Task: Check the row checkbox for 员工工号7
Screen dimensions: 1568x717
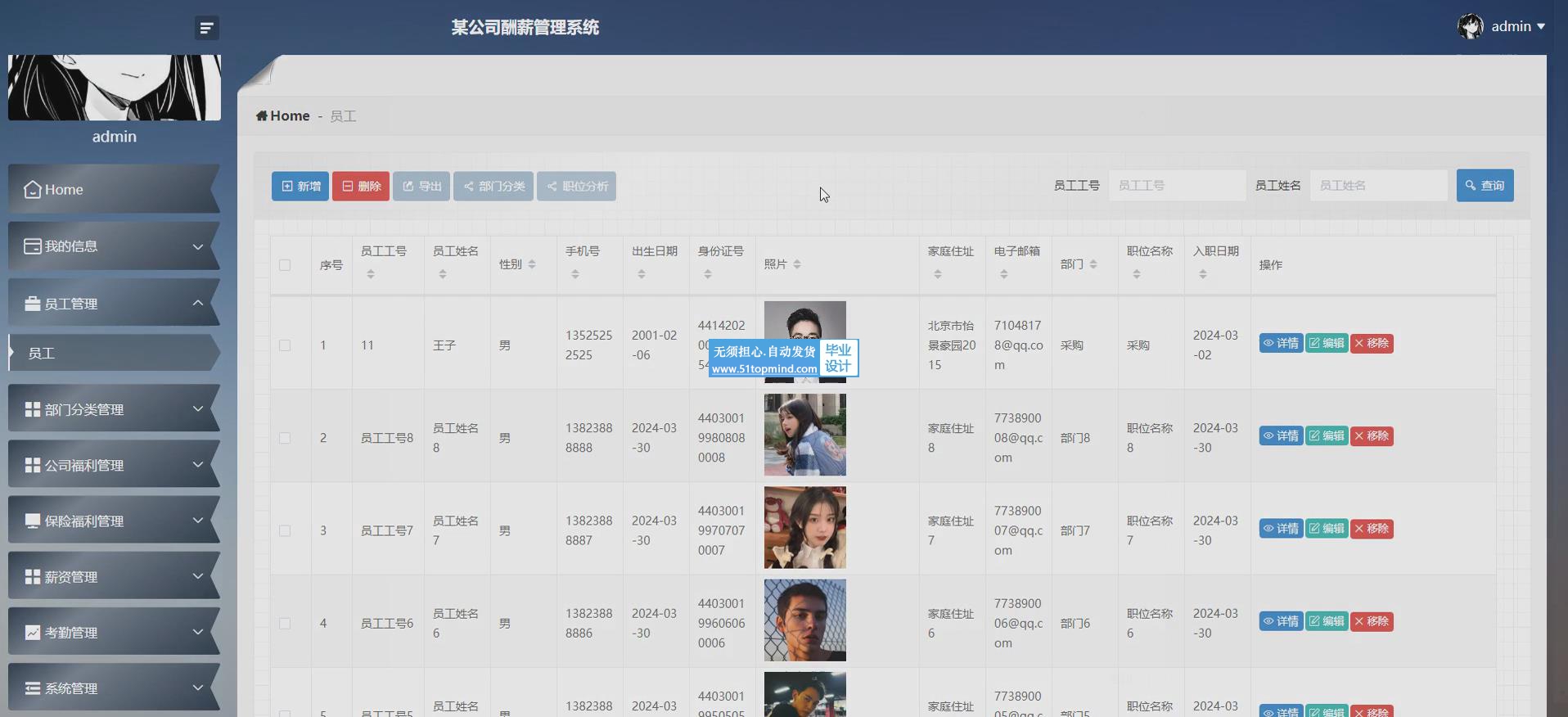Action: (285, 530)
